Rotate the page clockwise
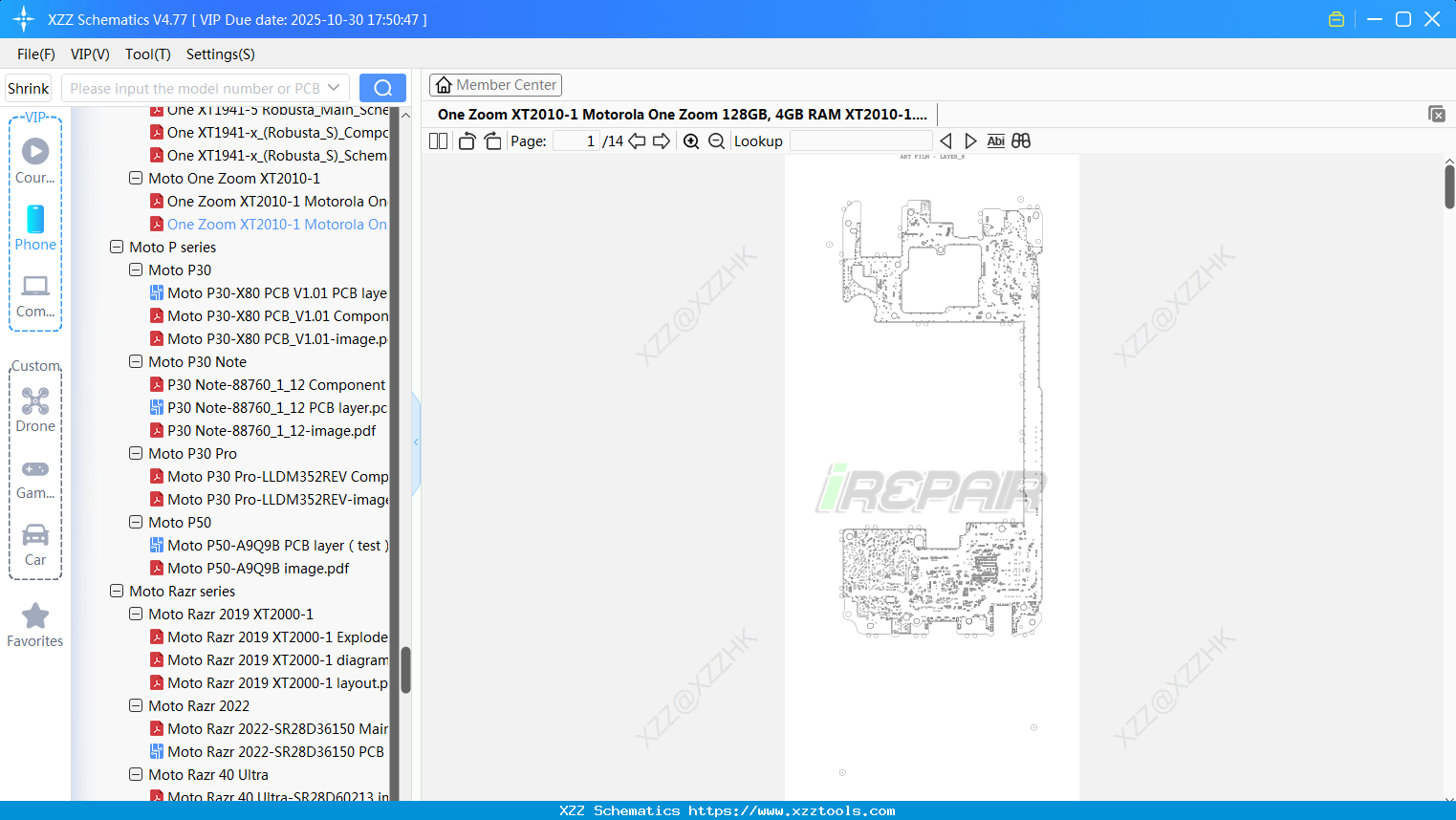The image size is (1456, 820). [x=492, y=141]
